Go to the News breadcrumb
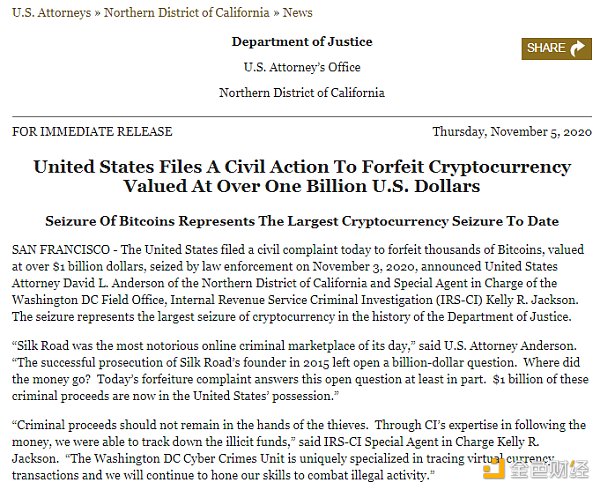Viewport: 600px width, 490px height. pyautogui.click(x=297, y=13)
